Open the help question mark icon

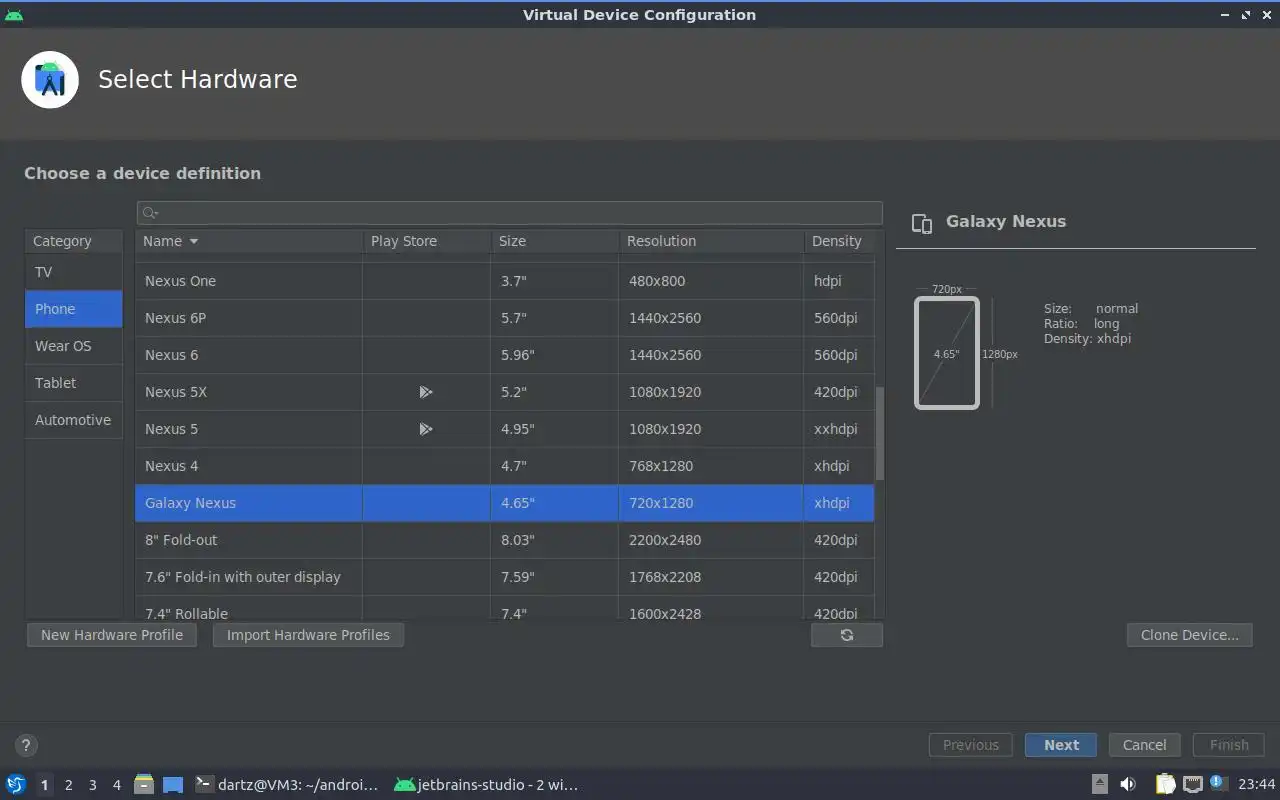26,745
